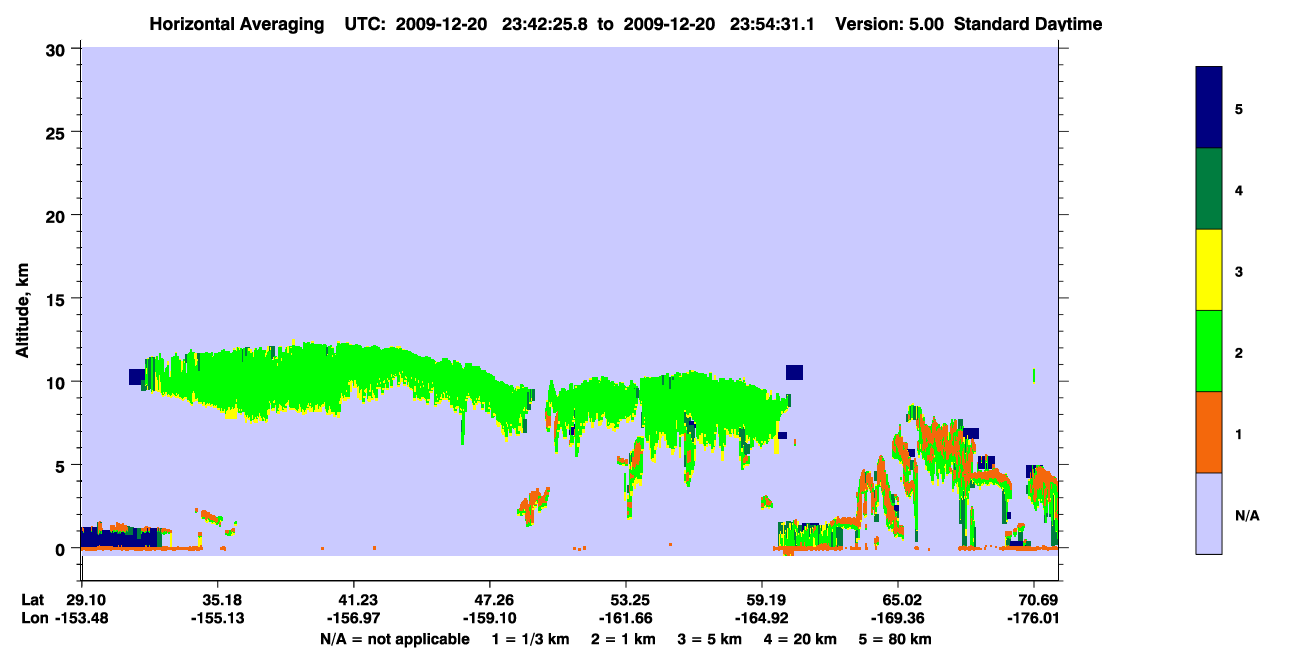Click the yellow level 3 colorbar segment
Image resolution: width=1300 pixels, height=667 pixels.
tap(1209, 270)
